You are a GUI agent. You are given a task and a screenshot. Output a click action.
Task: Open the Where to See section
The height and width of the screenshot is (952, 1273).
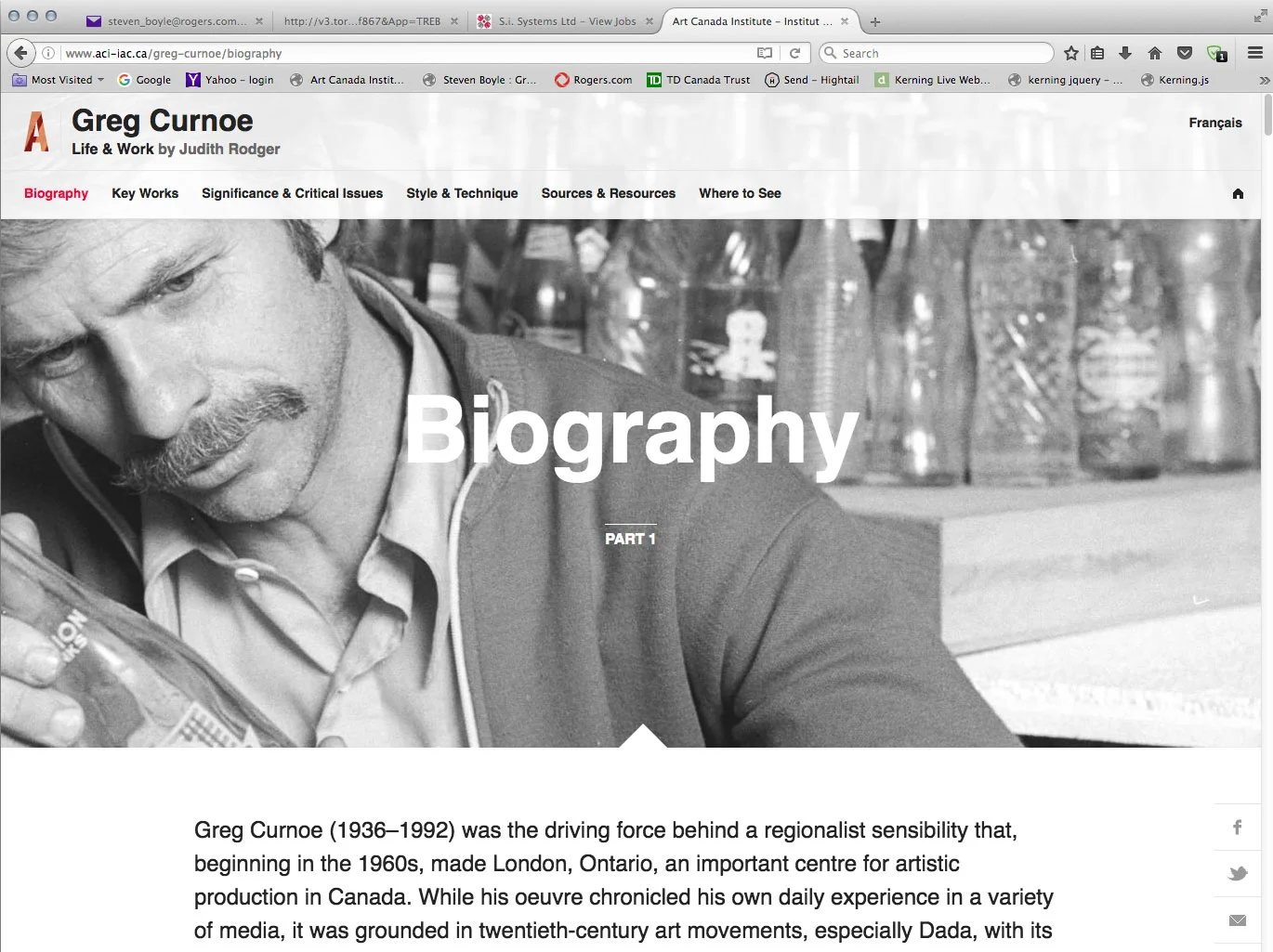(x=740, y=193)
